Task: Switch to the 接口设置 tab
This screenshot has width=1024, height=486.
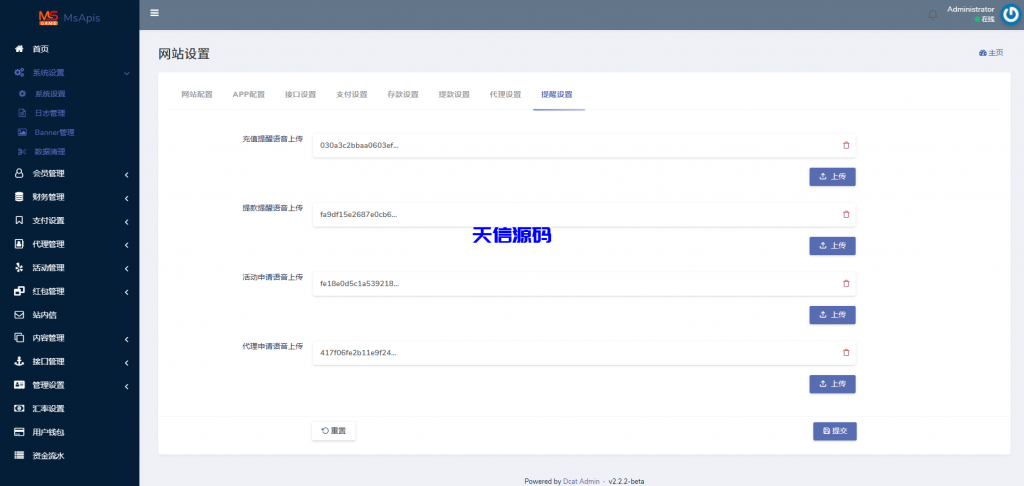Action: click(300, 95)
